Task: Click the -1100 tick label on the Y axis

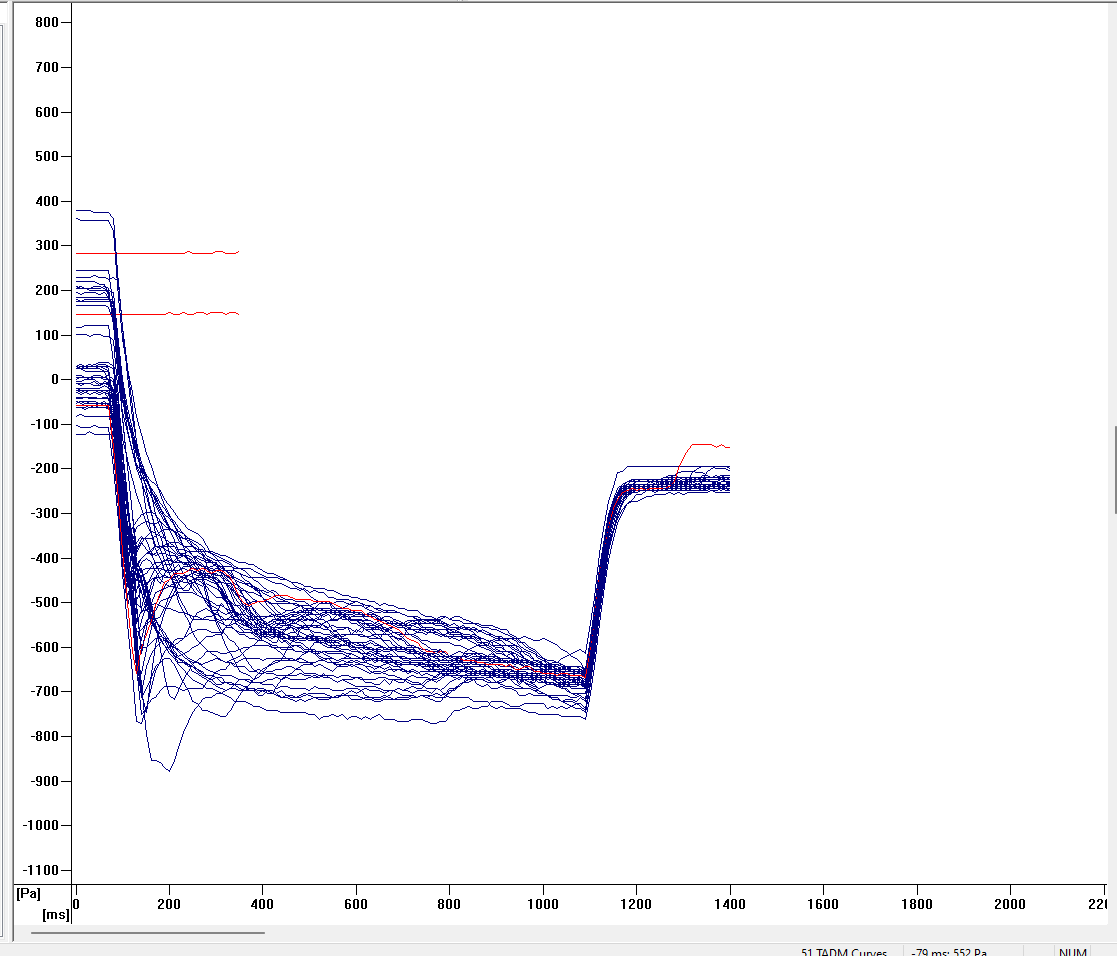Action: point(40,870)
